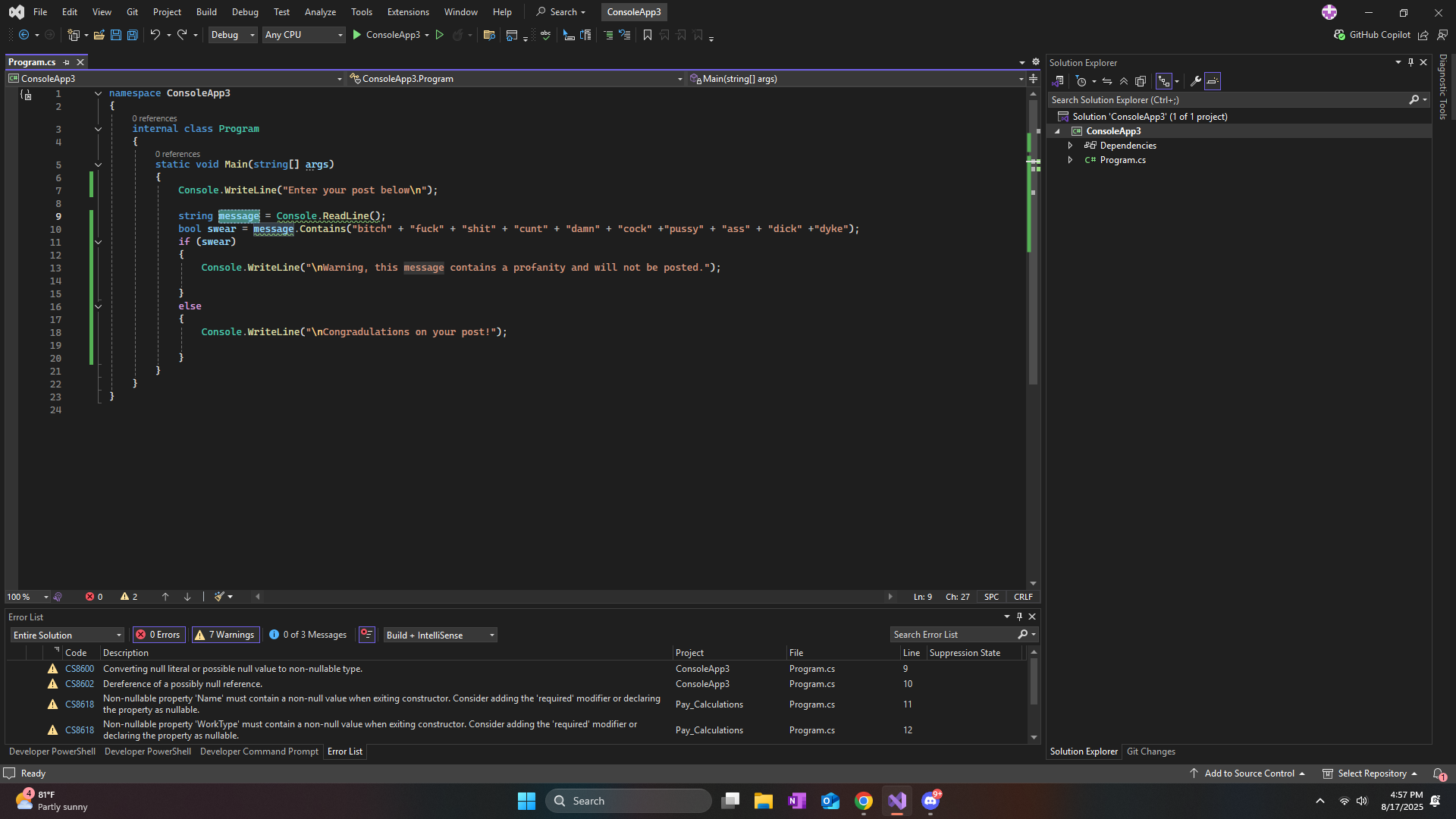Click the Redo arrow icon

(182, 35)
